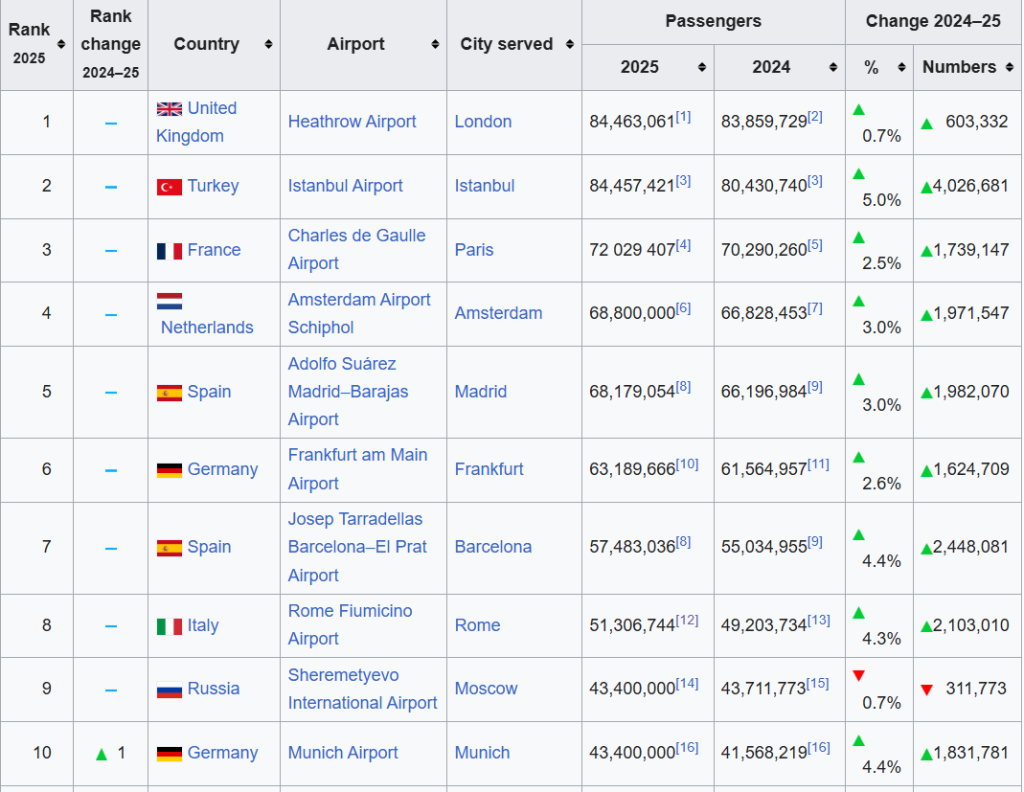
Task: Open citation 14 beside Sheremetyevo 2025 passengers
Action: point(687,684)
